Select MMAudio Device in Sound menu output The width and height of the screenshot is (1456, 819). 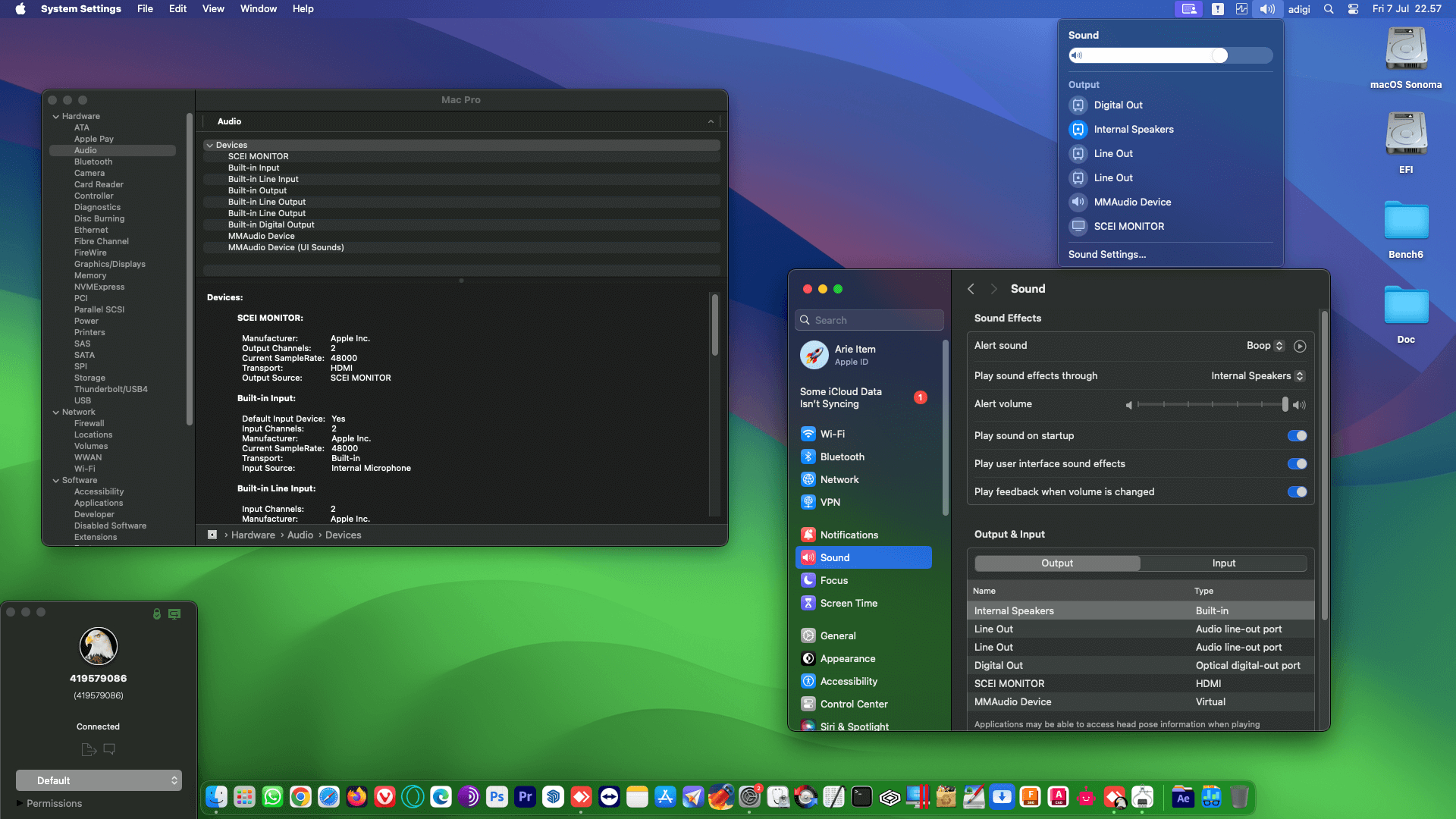point(1170,202)
